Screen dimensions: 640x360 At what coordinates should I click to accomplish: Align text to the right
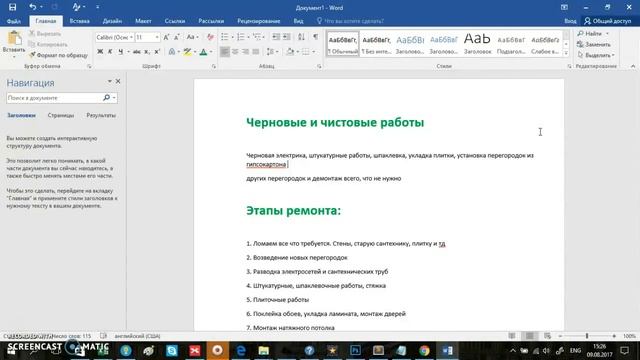point(245,52)
